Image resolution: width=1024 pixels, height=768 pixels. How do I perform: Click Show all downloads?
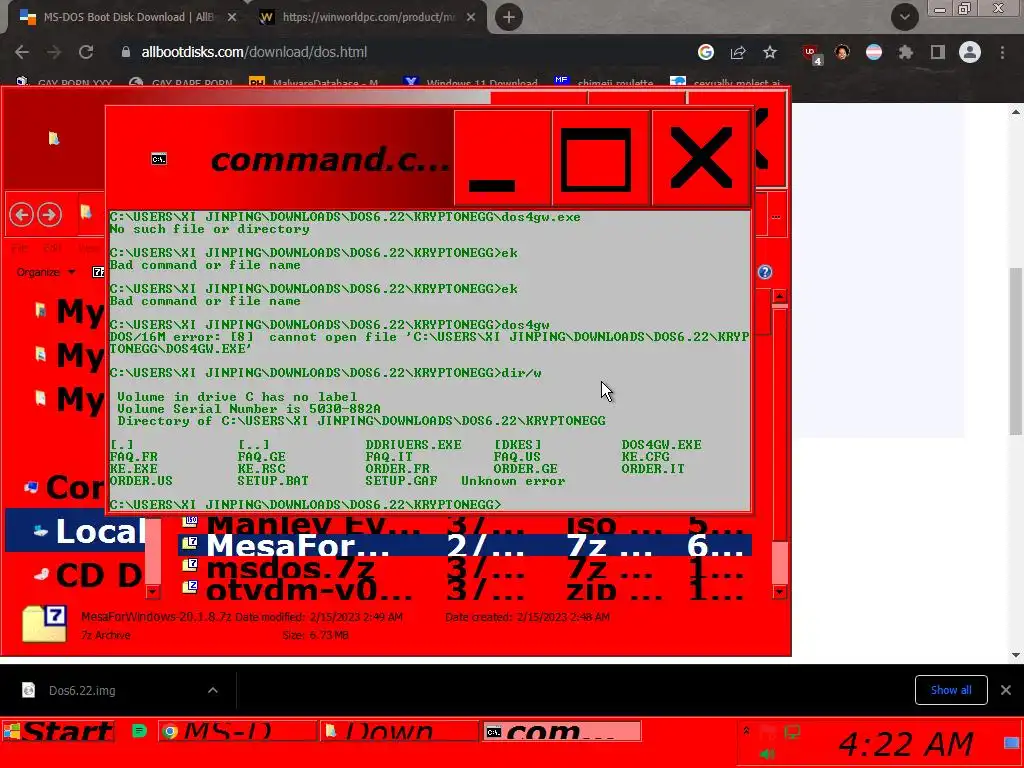click(951, 690)
